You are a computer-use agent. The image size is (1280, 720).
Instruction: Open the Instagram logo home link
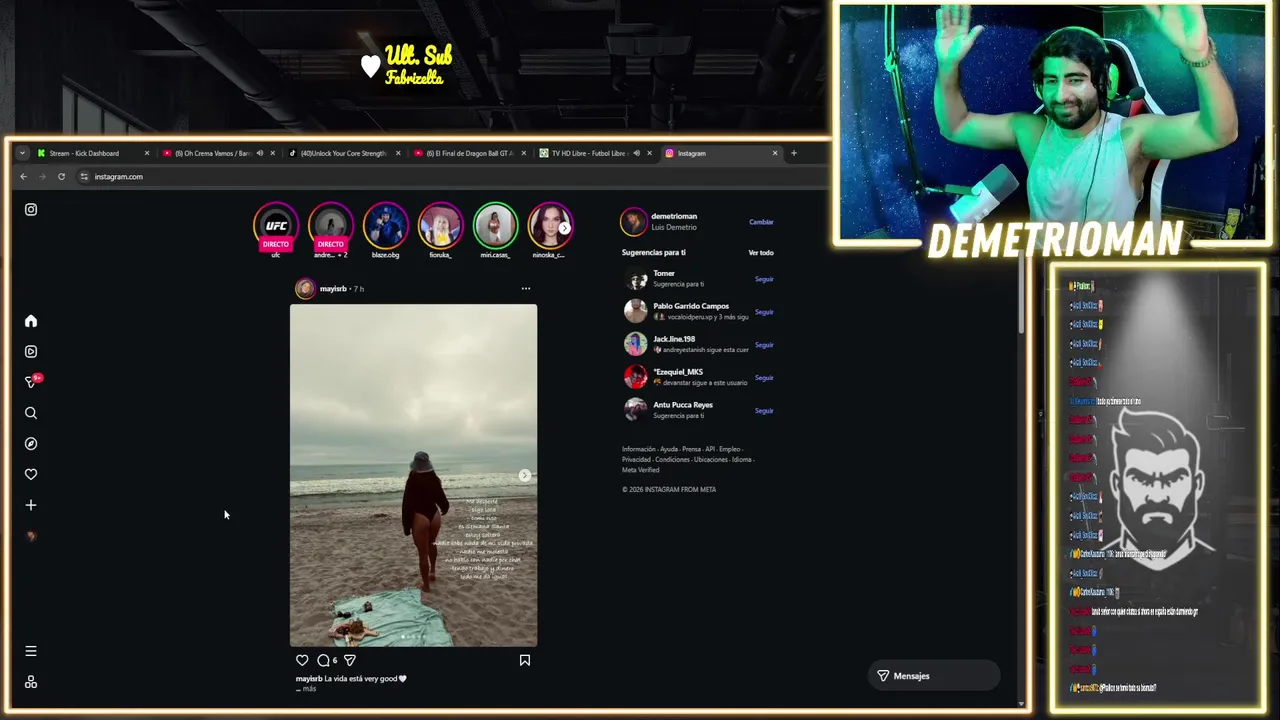[31, 210]
